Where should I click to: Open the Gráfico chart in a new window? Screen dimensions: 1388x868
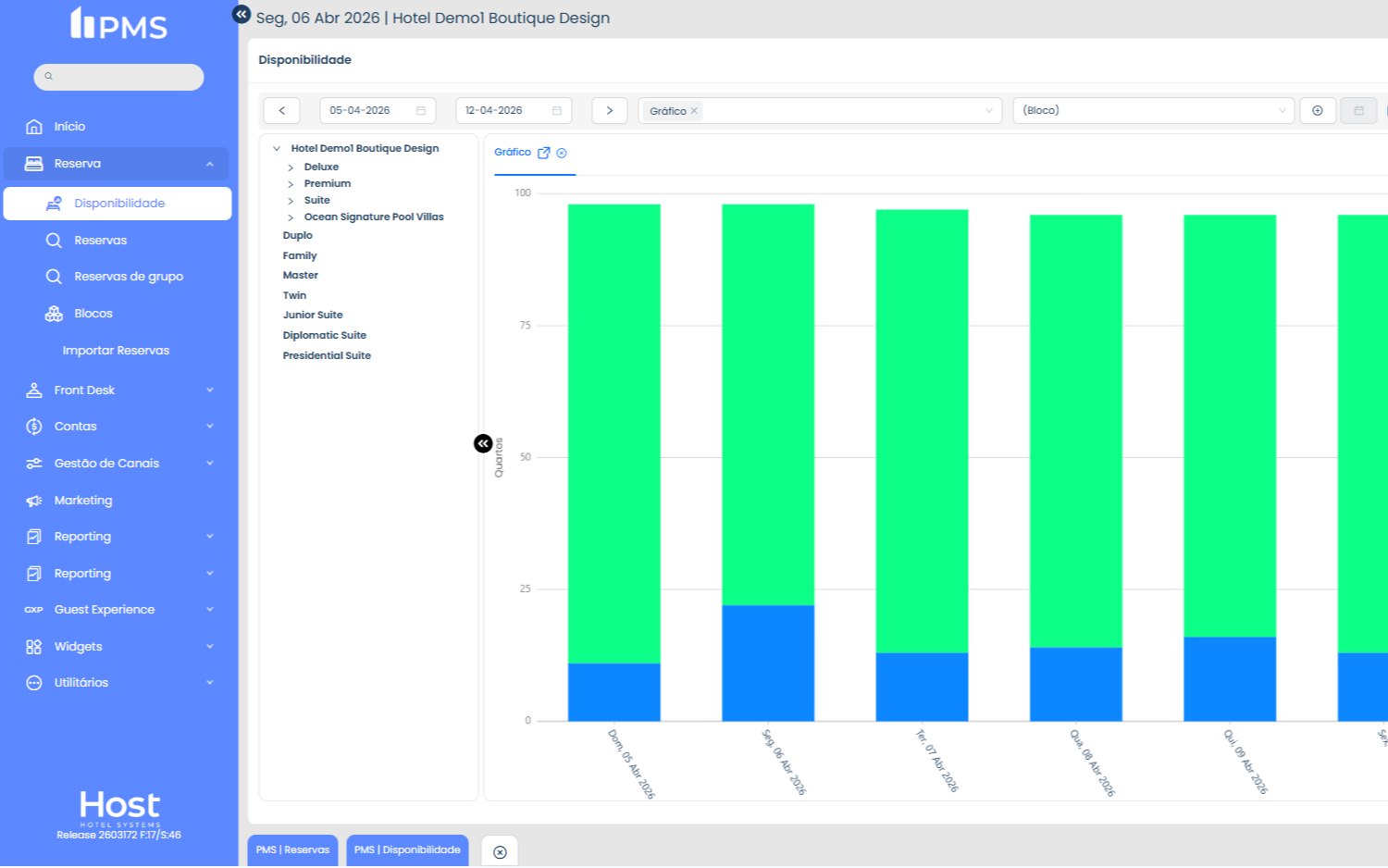coord(544,153)
